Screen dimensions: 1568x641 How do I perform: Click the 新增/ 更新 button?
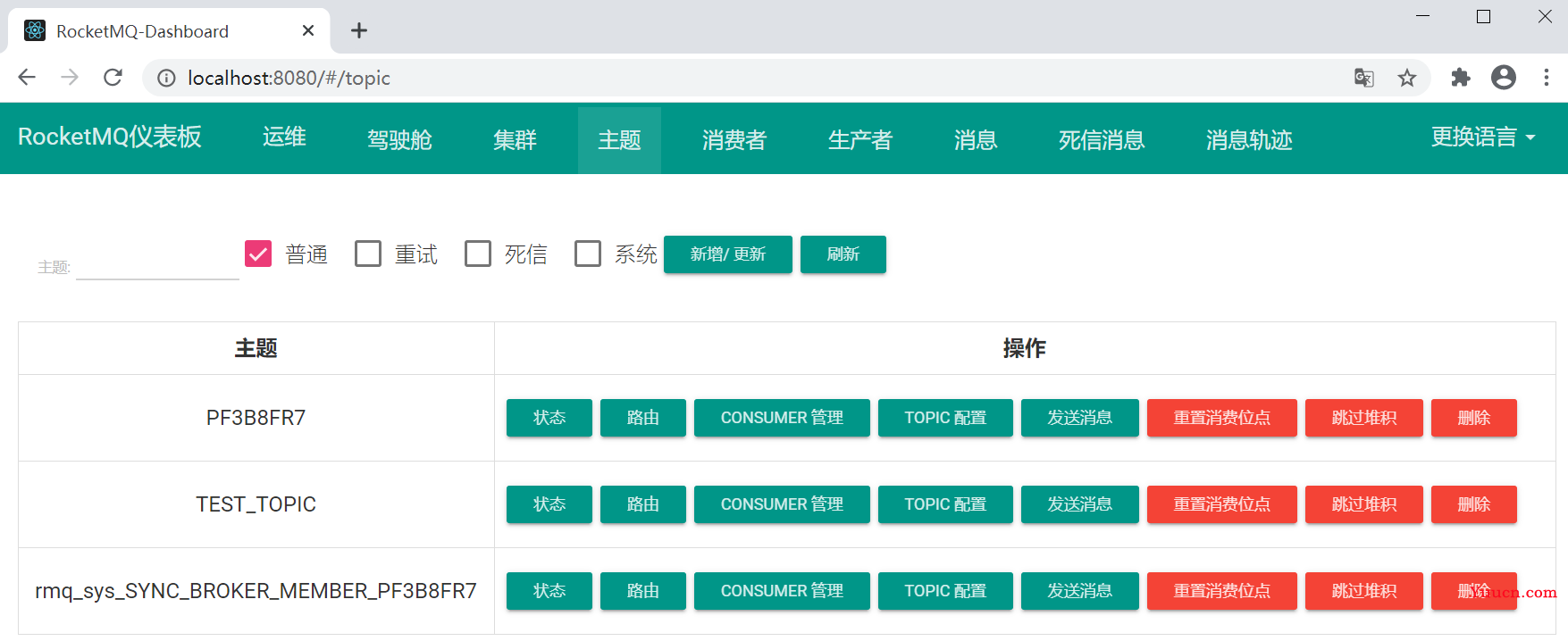coord(728,254)
